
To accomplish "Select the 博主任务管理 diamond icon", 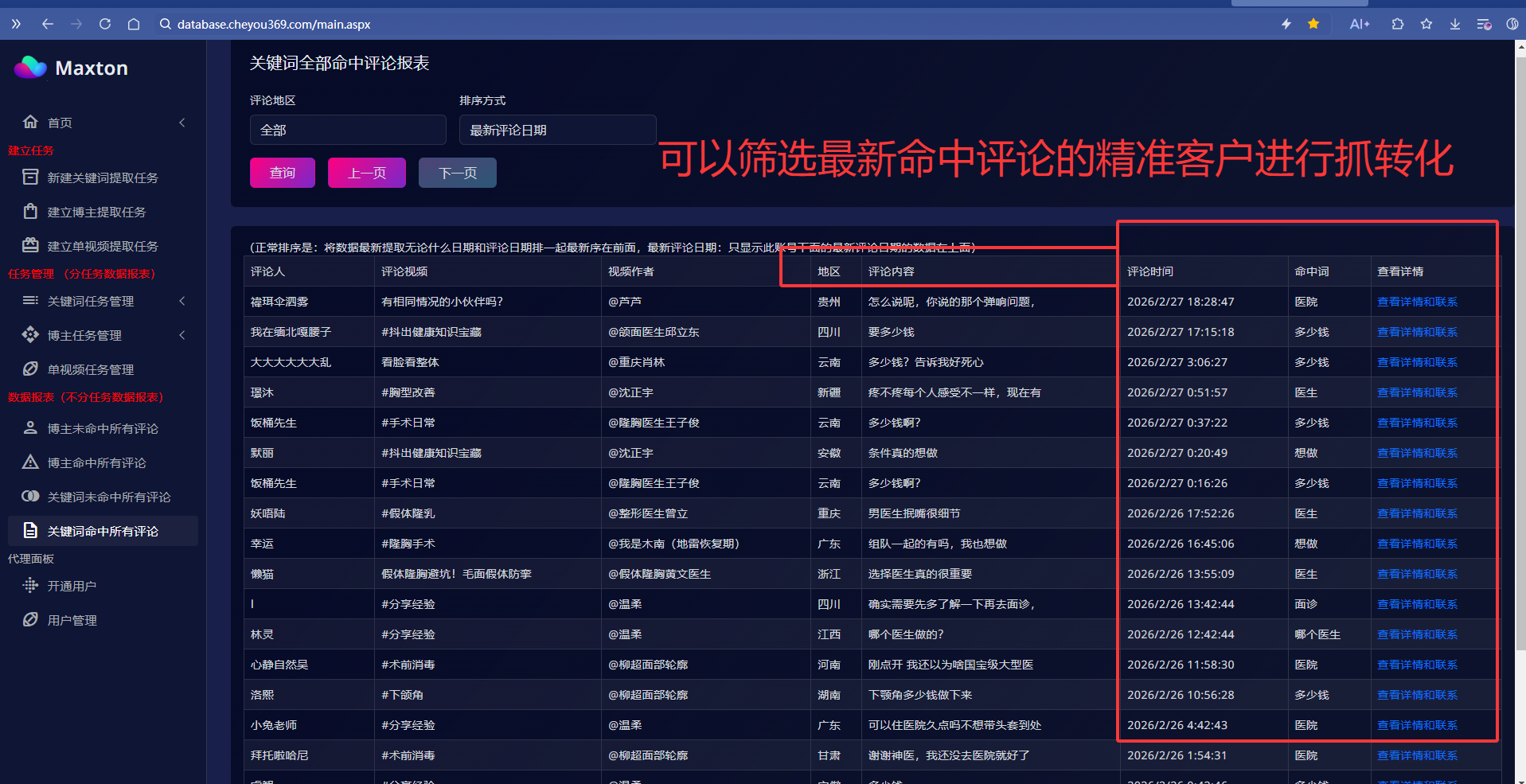I will coord(30,334).
